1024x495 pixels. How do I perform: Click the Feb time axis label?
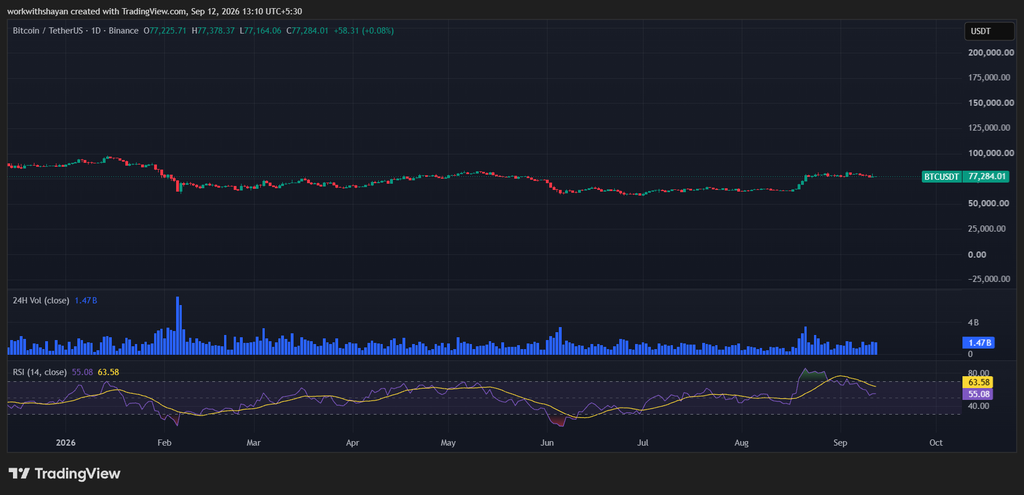(x=164, y=443)
